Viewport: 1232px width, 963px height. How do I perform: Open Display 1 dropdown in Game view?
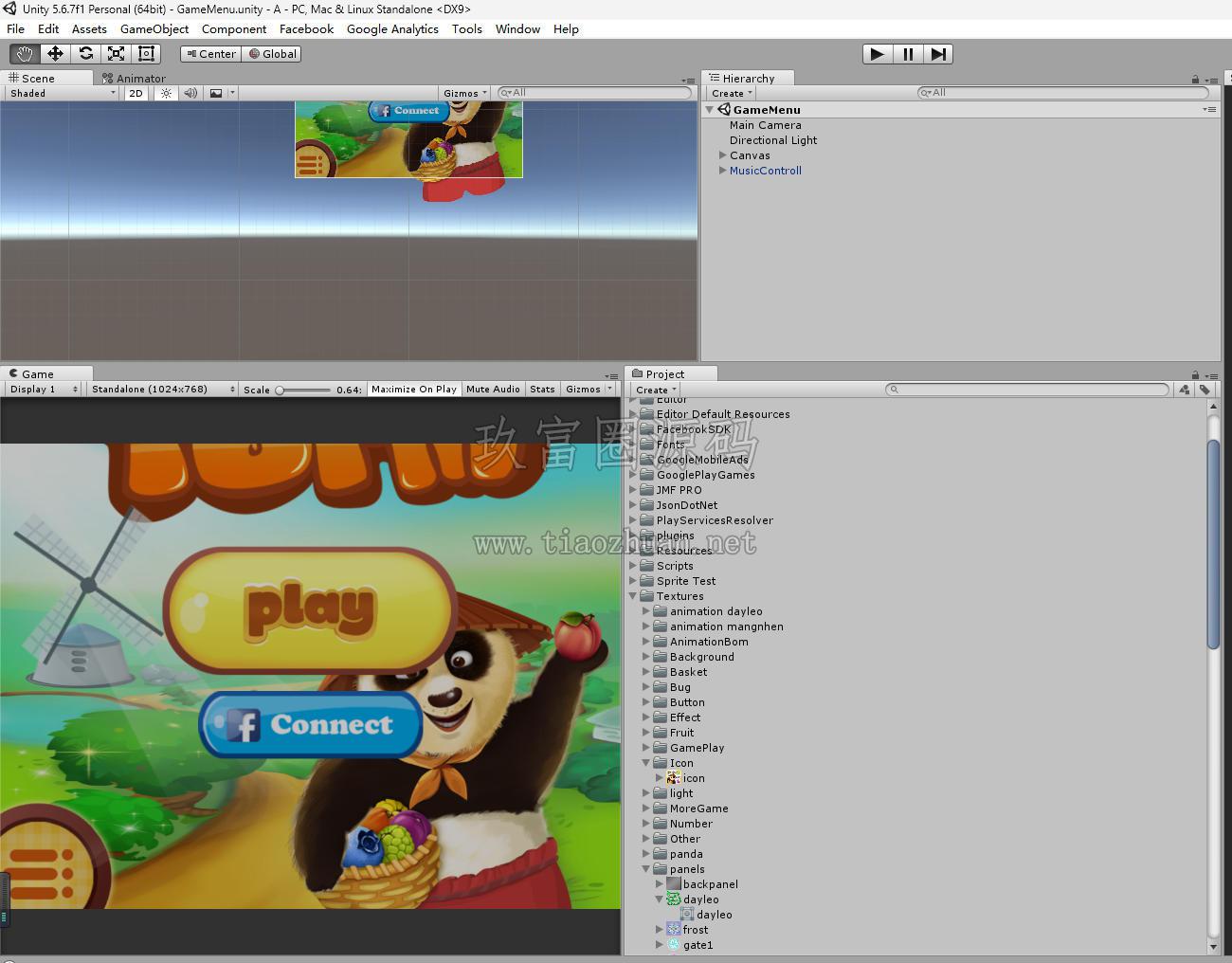(44, 389)
